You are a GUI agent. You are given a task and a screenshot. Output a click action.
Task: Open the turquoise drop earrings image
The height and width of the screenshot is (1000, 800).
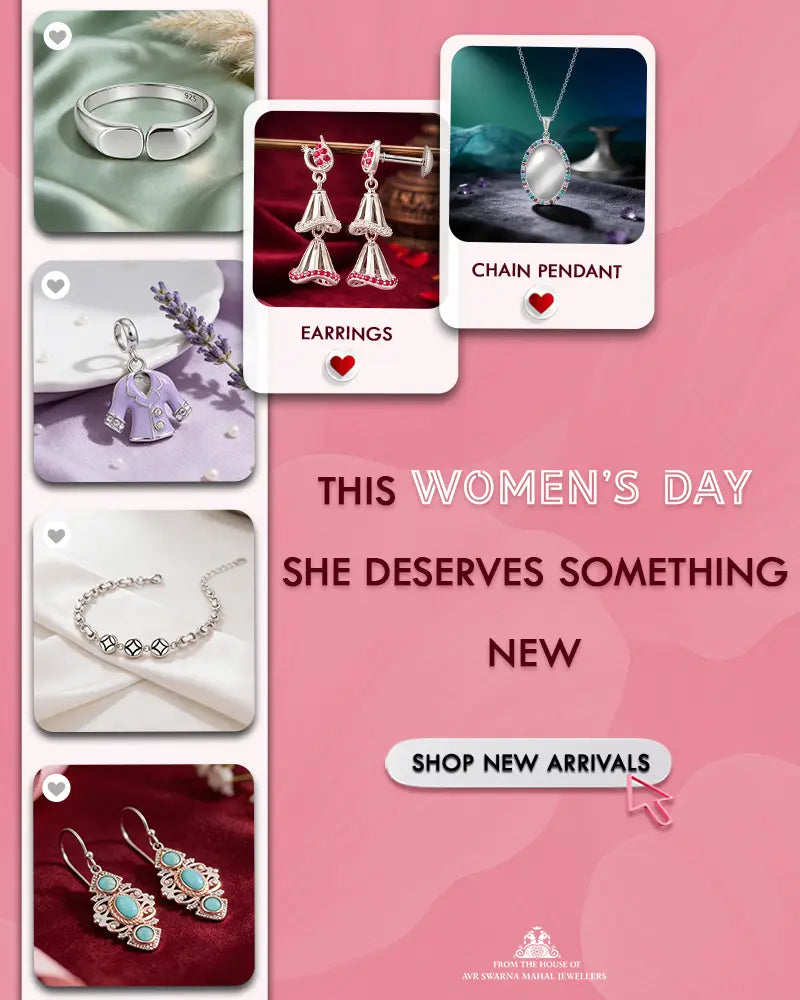point(144,875)
